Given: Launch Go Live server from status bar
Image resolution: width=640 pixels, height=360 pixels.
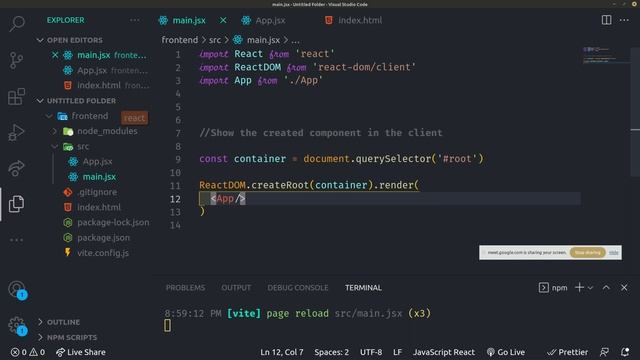Looking at the screenshot, I should coord(506,352).
